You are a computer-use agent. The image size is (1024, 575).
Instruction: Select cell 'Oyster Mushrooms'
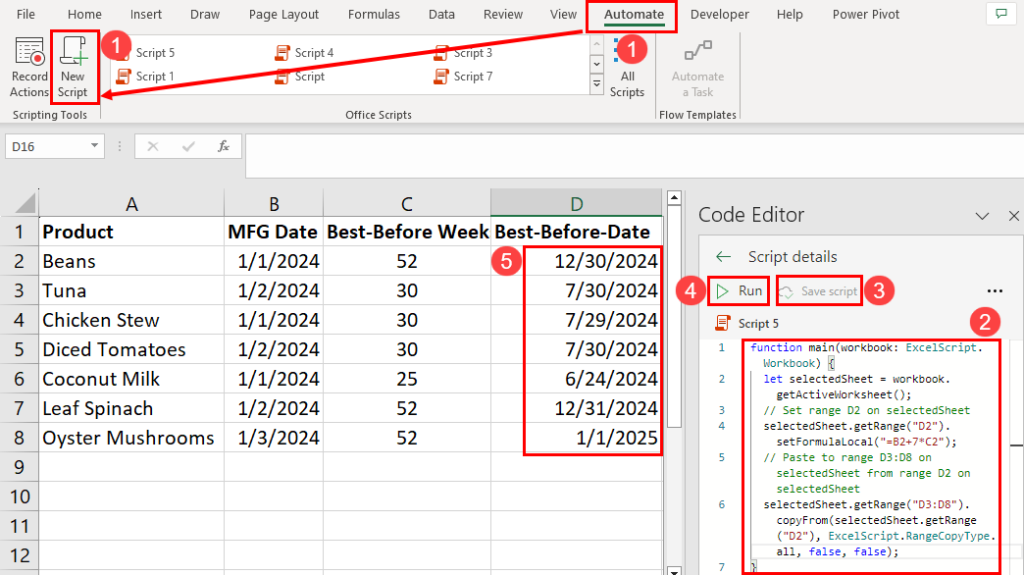point(131,438)
